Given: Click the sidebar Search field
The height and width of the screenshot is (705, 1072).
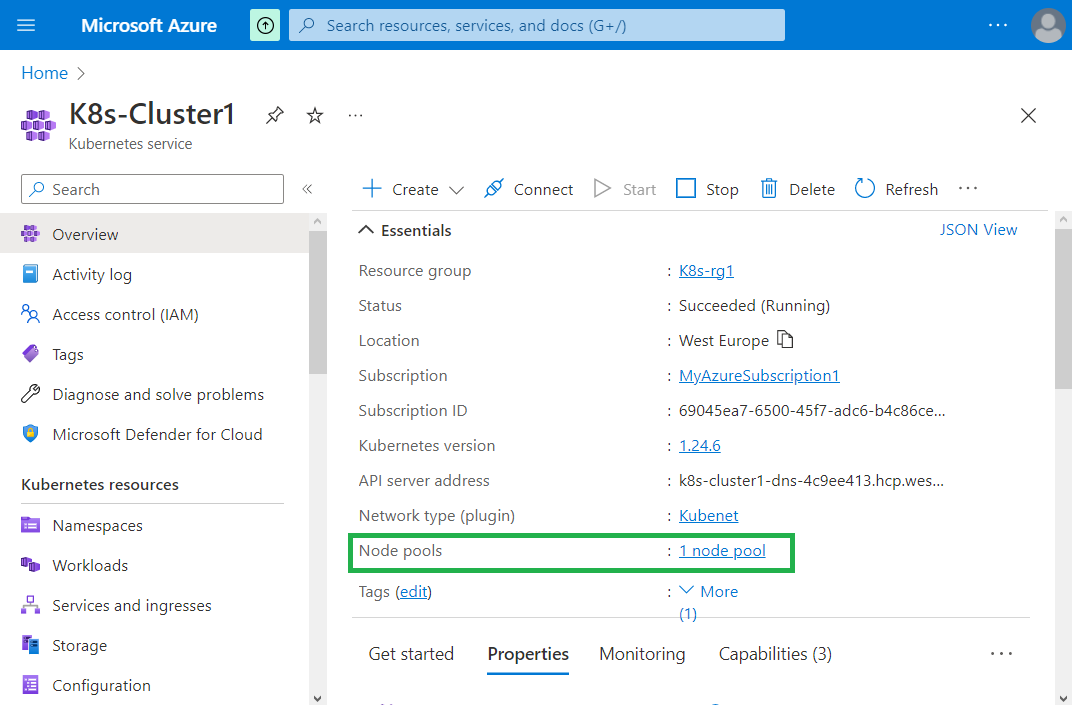Looking at the screenshot, I should coord(152,189).
